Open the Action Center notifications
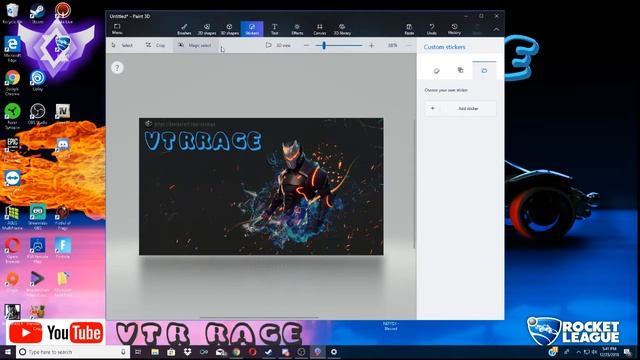Screen dimensions: 640x360 628,352
